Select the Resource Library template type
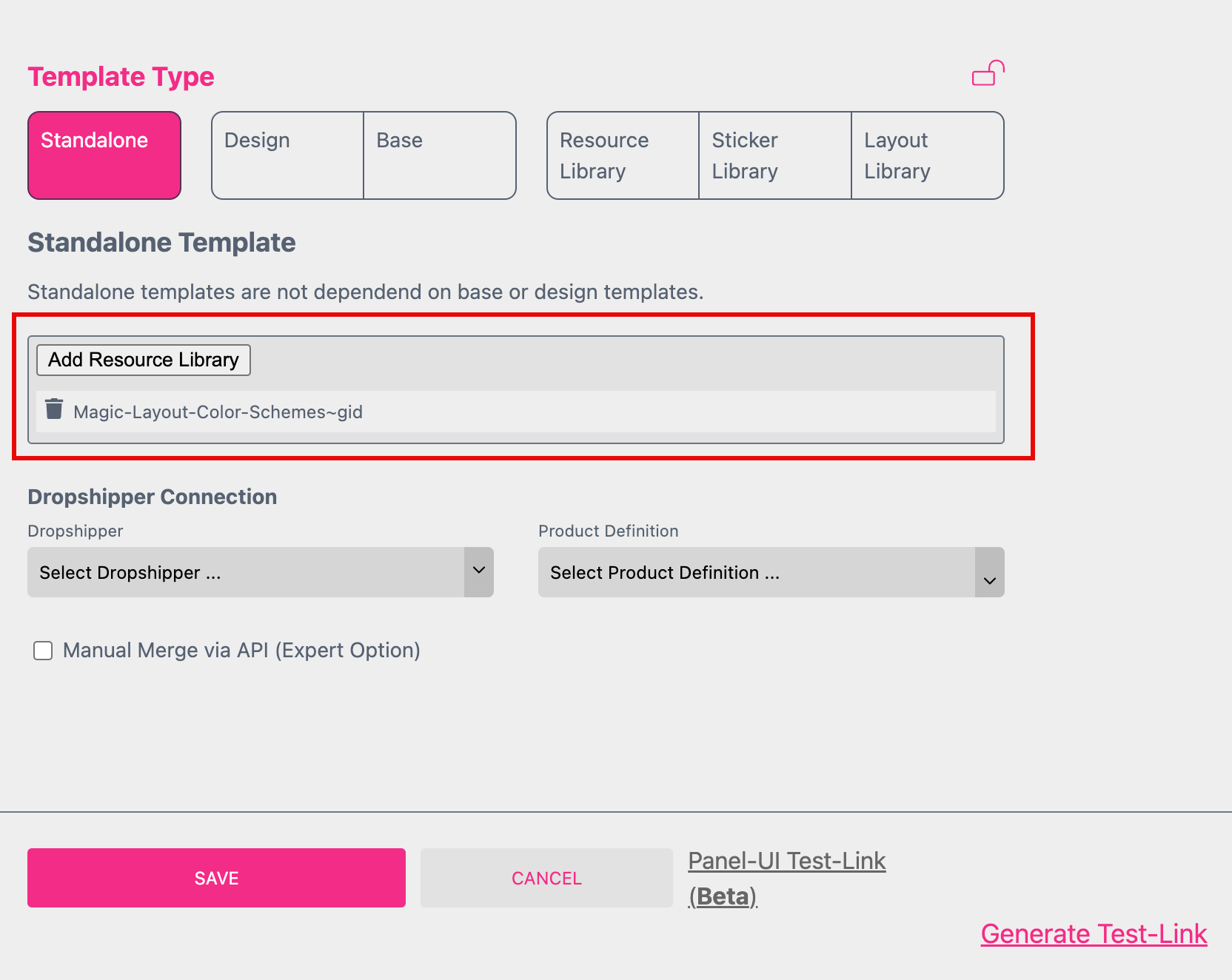Image resolution: width=1232 pixels, height=980 pixels. tap(623, 155)
